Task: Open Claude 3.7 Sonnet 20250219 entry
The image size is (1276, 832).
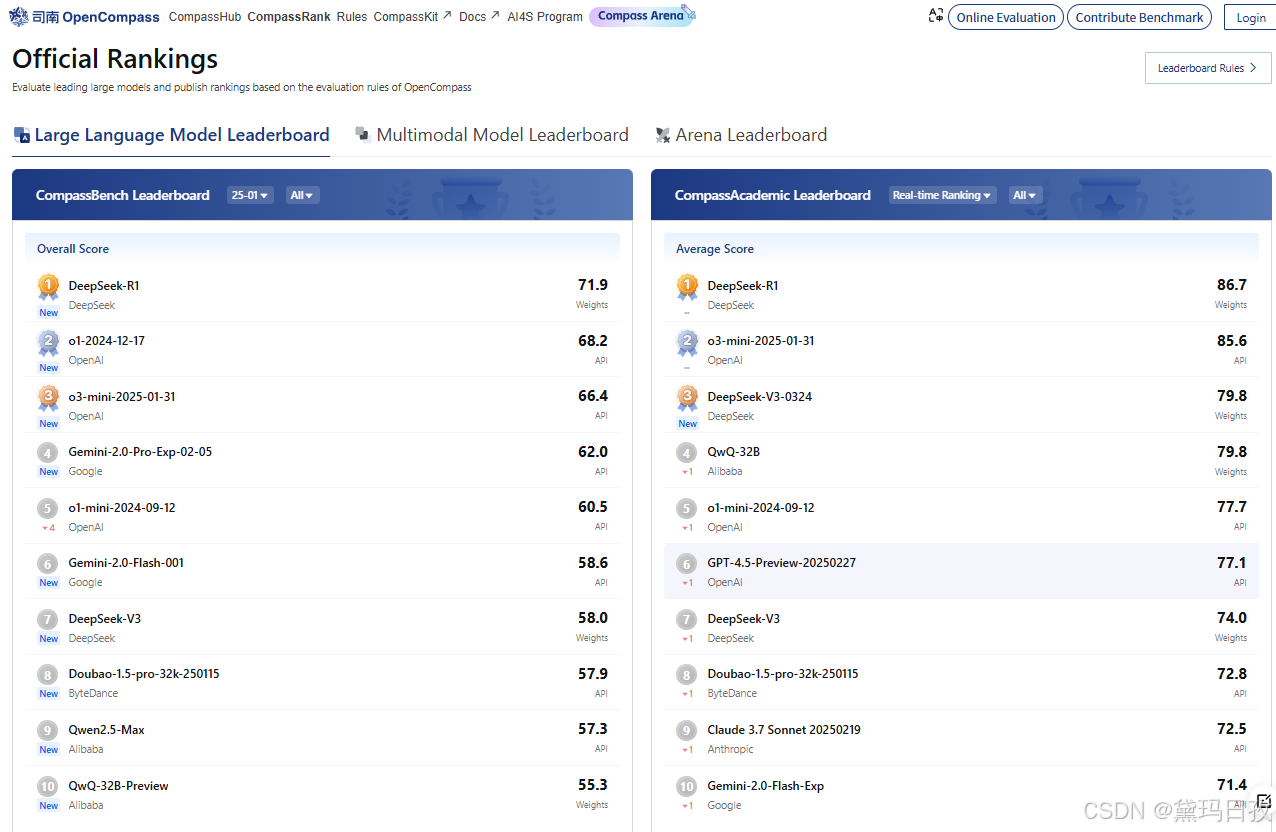Action: tap(961, 738)
